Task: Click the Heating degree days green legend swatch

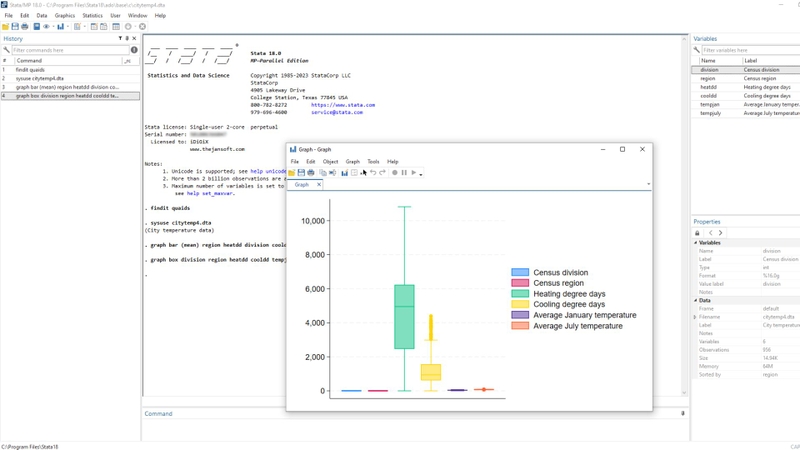Action: pyautogui.click(x=520, y=294)
